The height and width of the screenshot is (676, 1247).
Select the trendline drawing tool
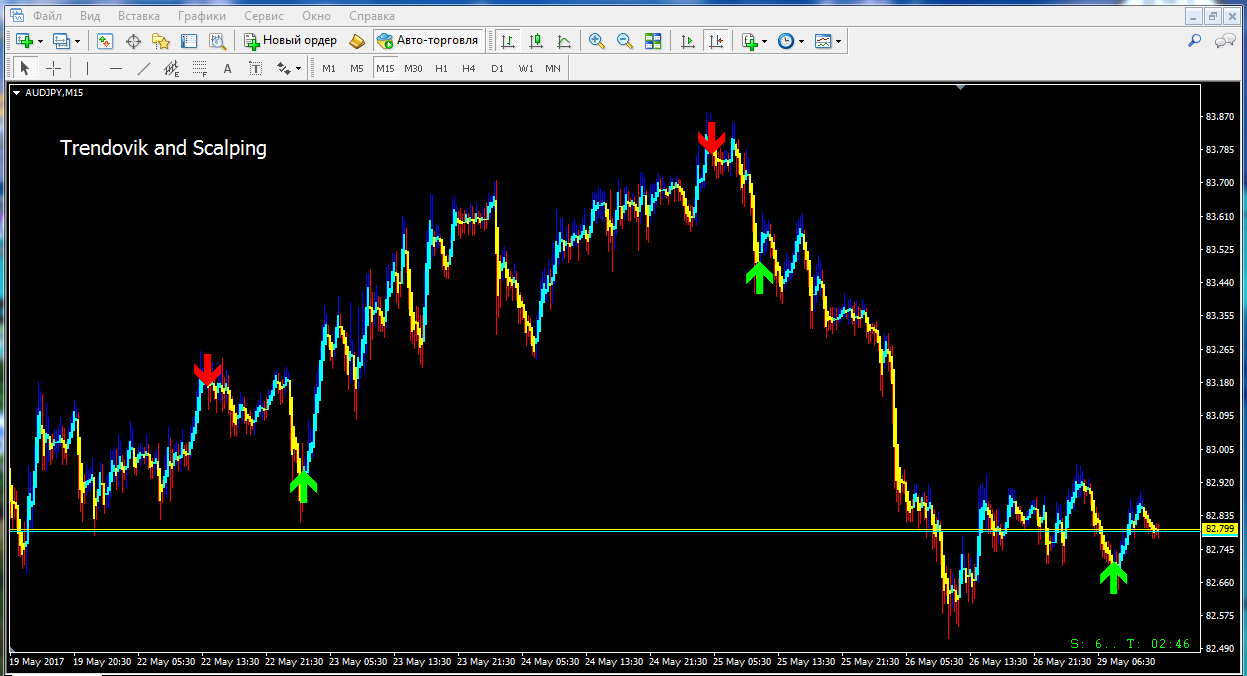(144, 68)
